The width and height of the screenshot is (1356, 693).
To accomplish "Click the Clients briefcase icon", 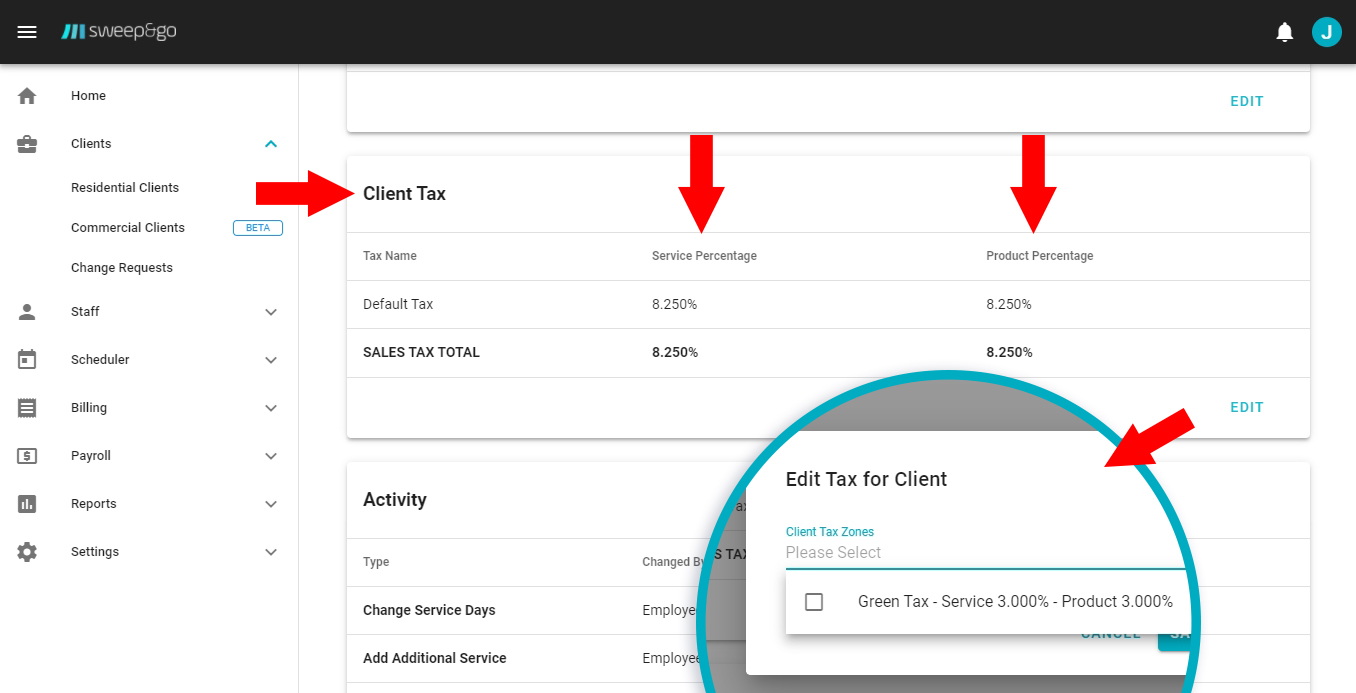I will pos(27,144).
